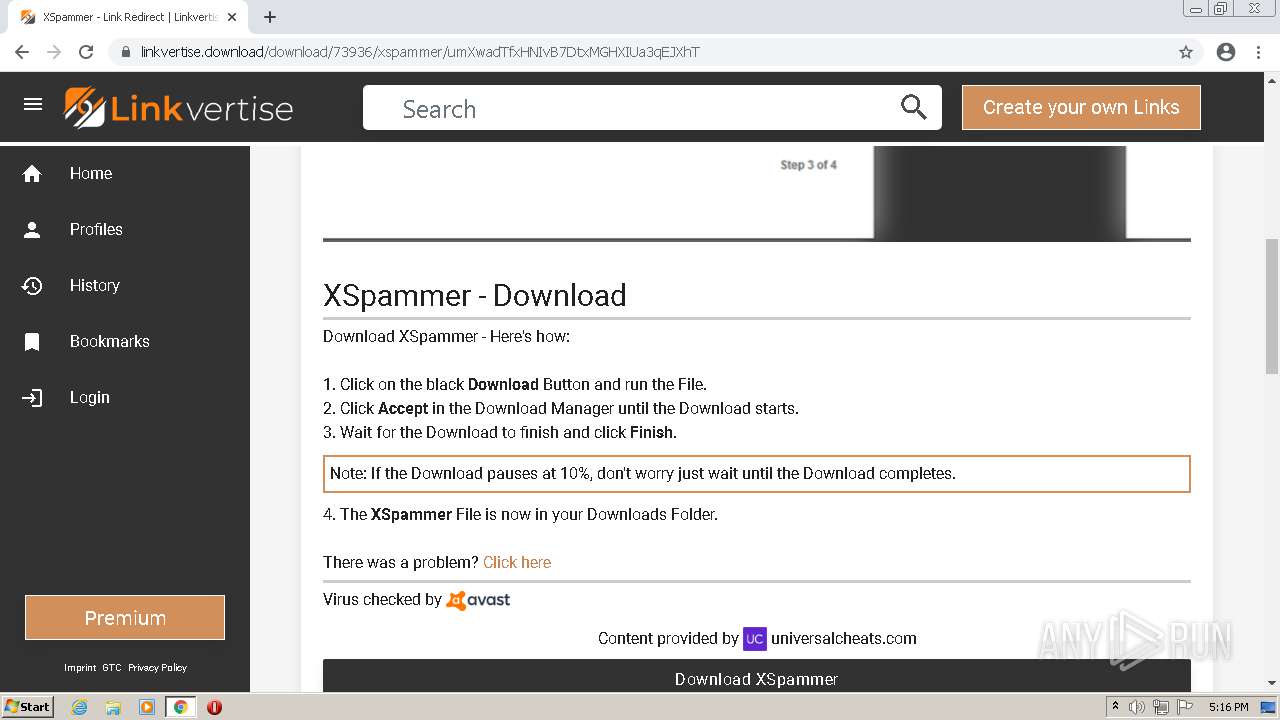Click the red Opera-style taskbar icon
The height and width of the screenshot is (720, 1280).
214,707
